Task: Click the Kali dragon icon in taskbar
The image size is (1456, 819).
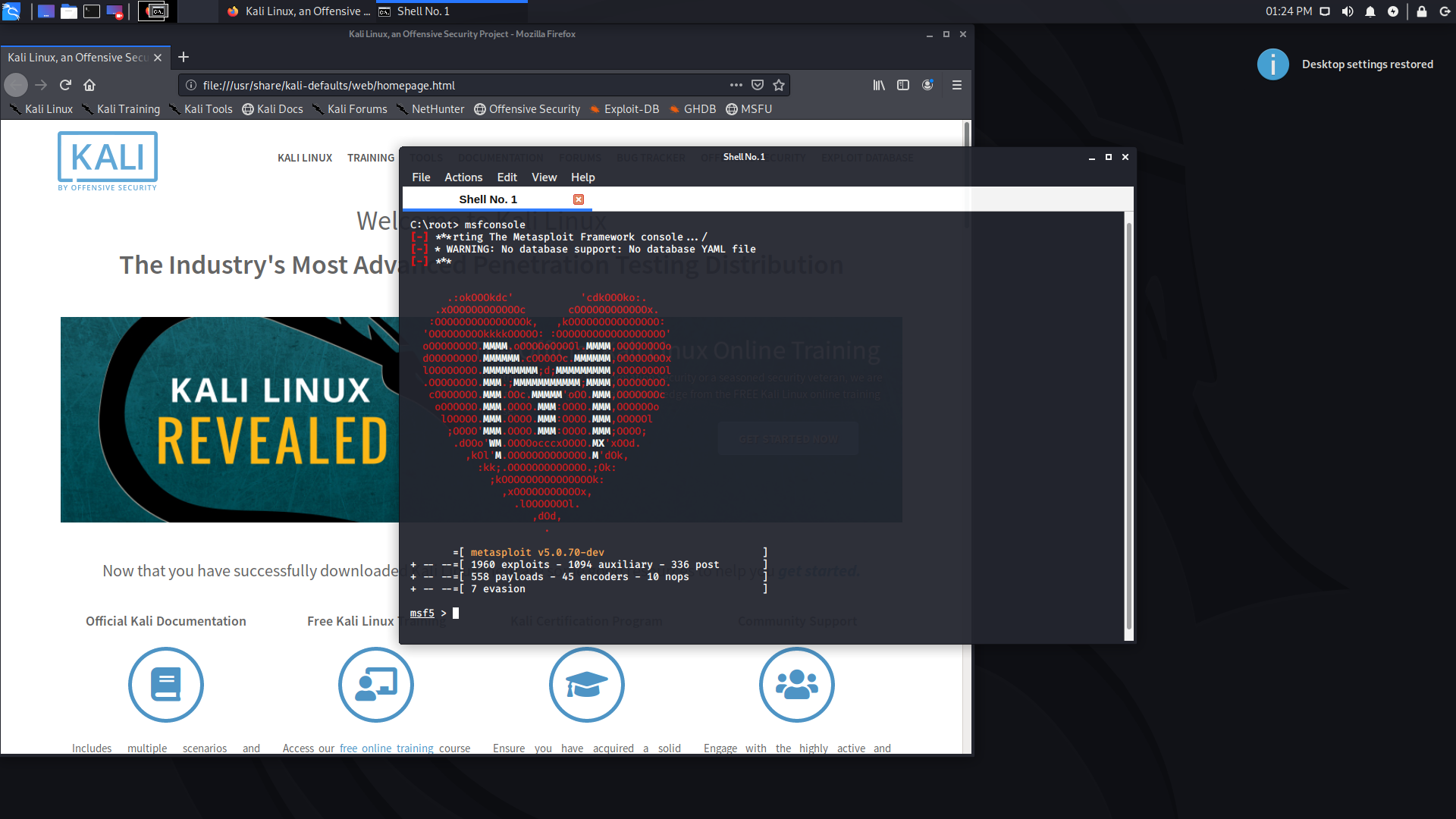Action: point(12,11)
